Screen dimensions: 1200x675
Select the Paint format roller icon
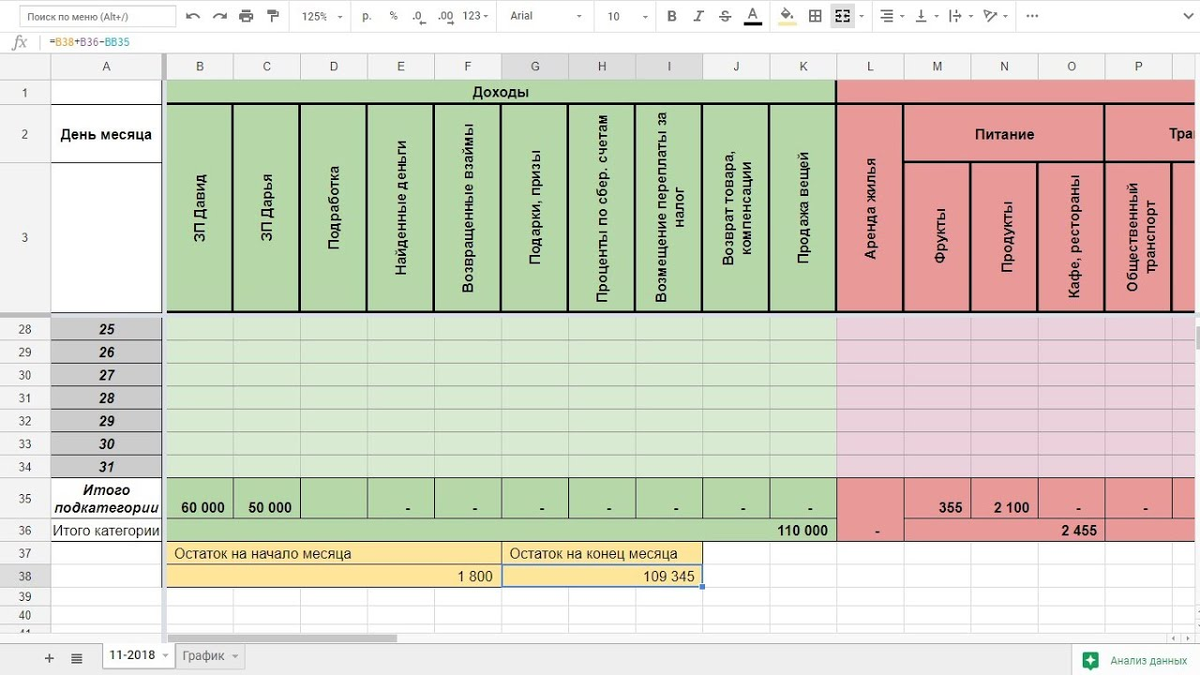[273, 16]
